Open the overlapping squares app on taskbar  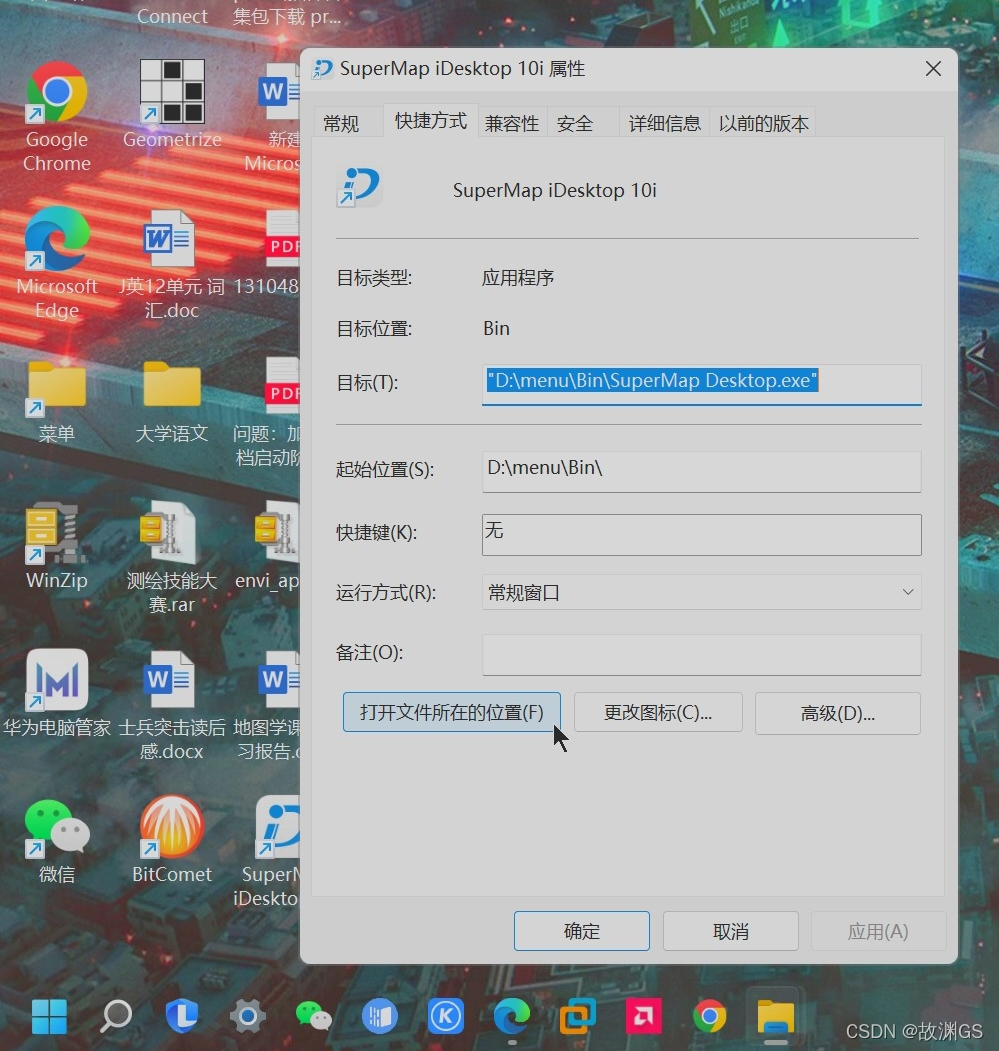tap(578, 1016)
